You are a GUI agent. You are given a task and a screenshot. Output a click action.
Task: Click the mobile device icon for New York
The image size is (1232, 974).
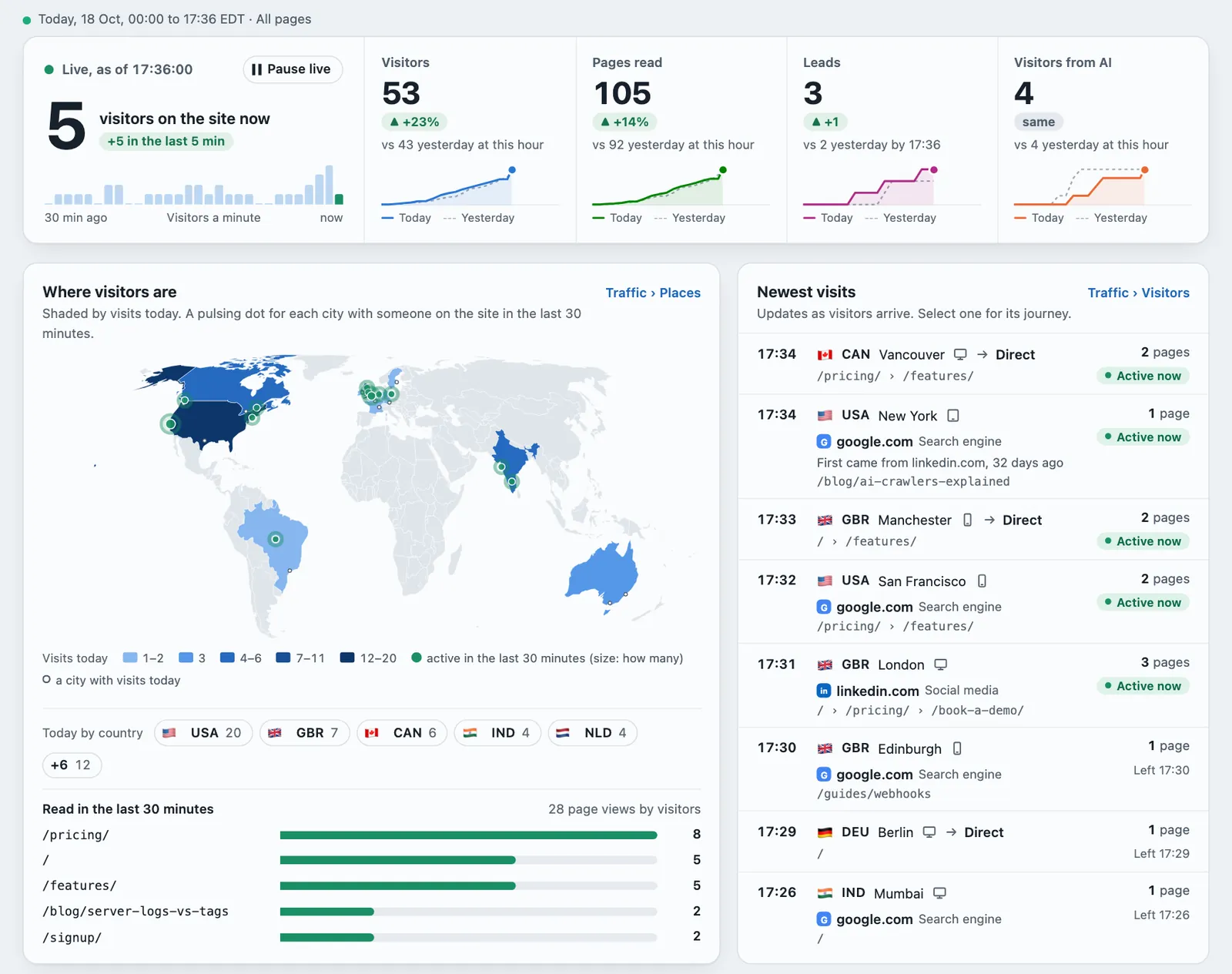point(953,416)
